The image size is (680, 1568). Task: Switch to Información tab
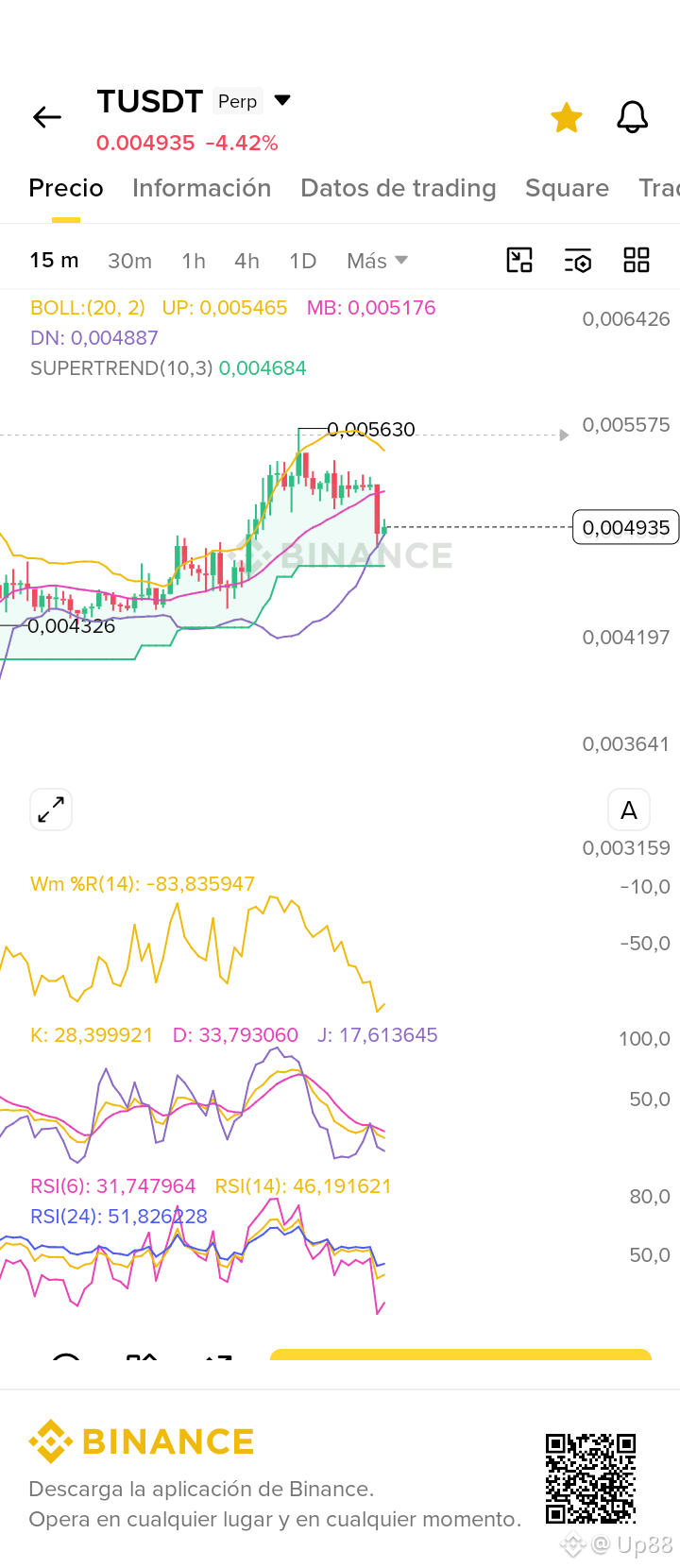tap(201, 188)
